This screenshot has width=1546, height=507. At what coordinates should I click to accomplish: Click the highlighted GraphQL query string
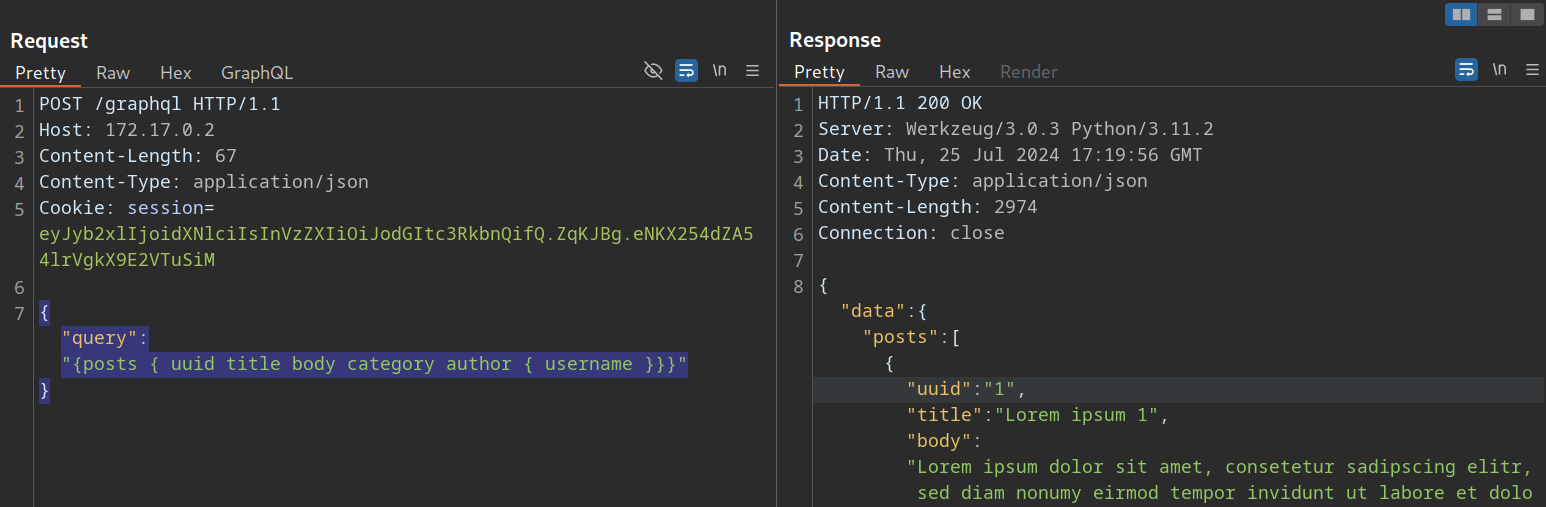[x=375, y=364]
